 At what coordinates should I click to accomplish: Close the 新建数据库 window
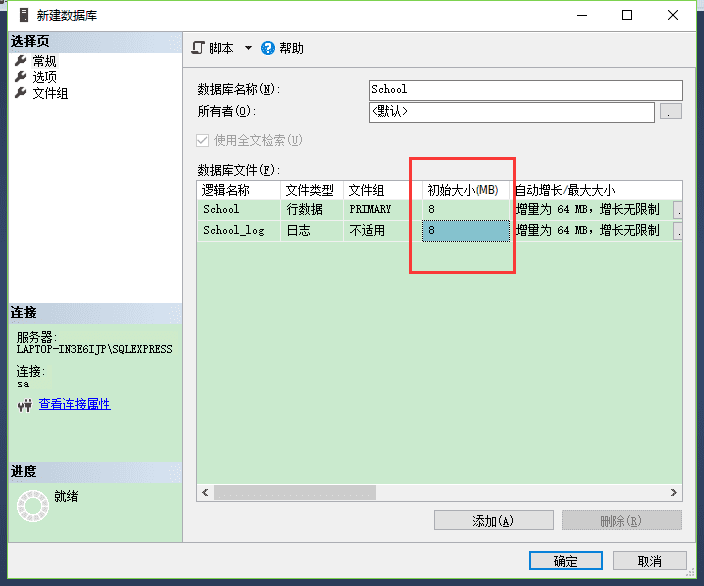673,15
